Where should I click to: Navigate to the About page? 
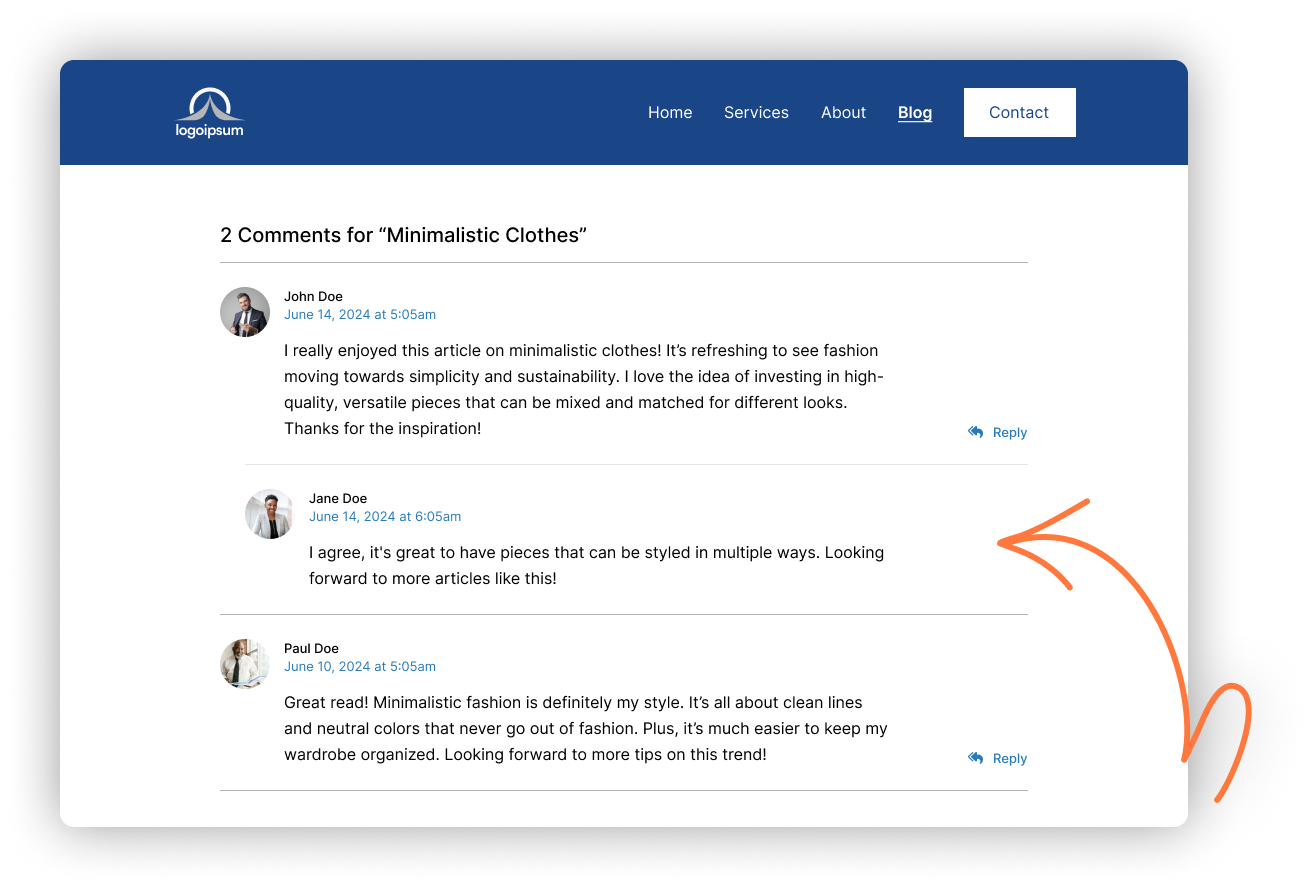click(x=843, y=113)
